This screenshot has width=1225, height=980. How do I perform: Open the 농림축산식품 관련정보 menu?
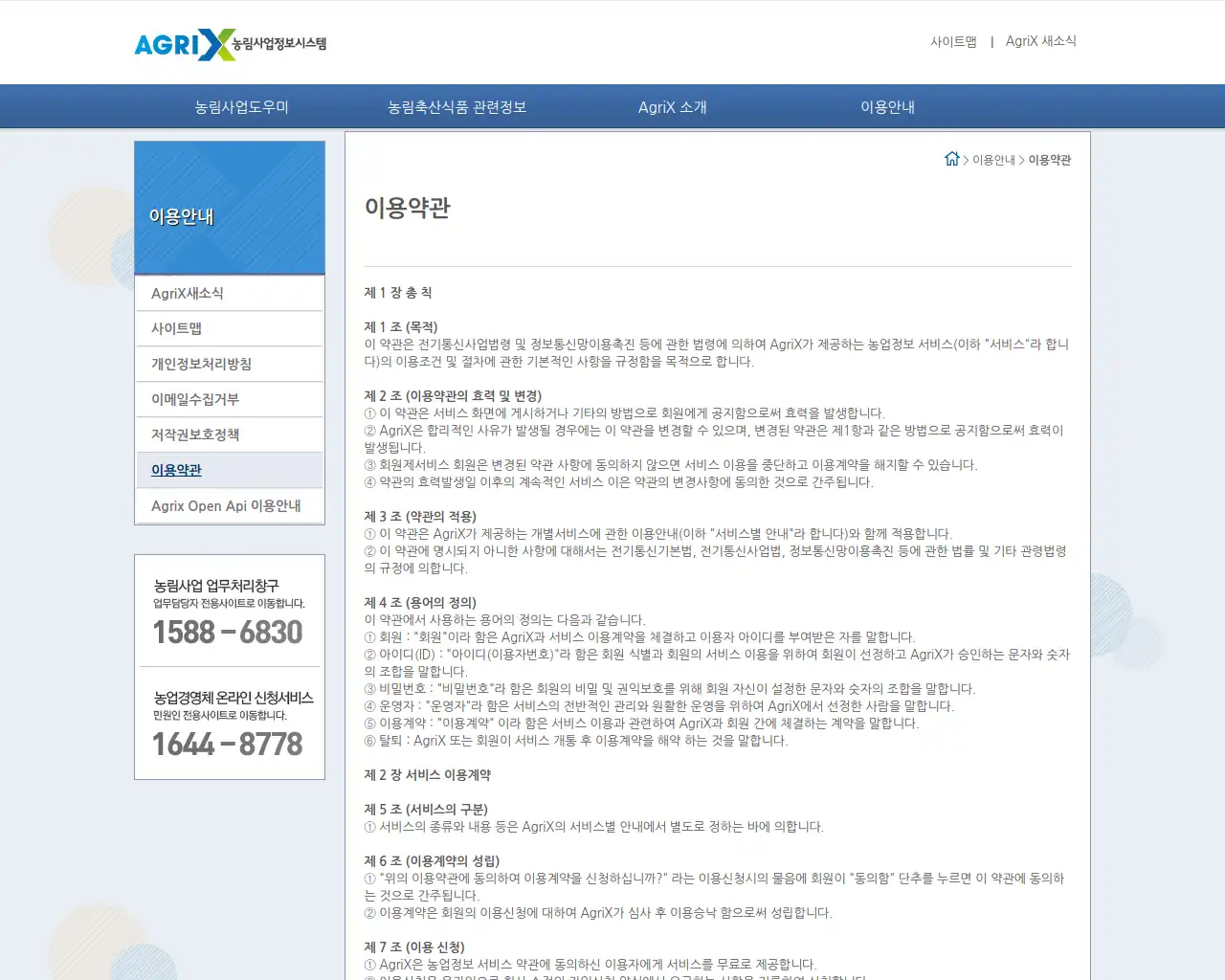tap(458, 106)
